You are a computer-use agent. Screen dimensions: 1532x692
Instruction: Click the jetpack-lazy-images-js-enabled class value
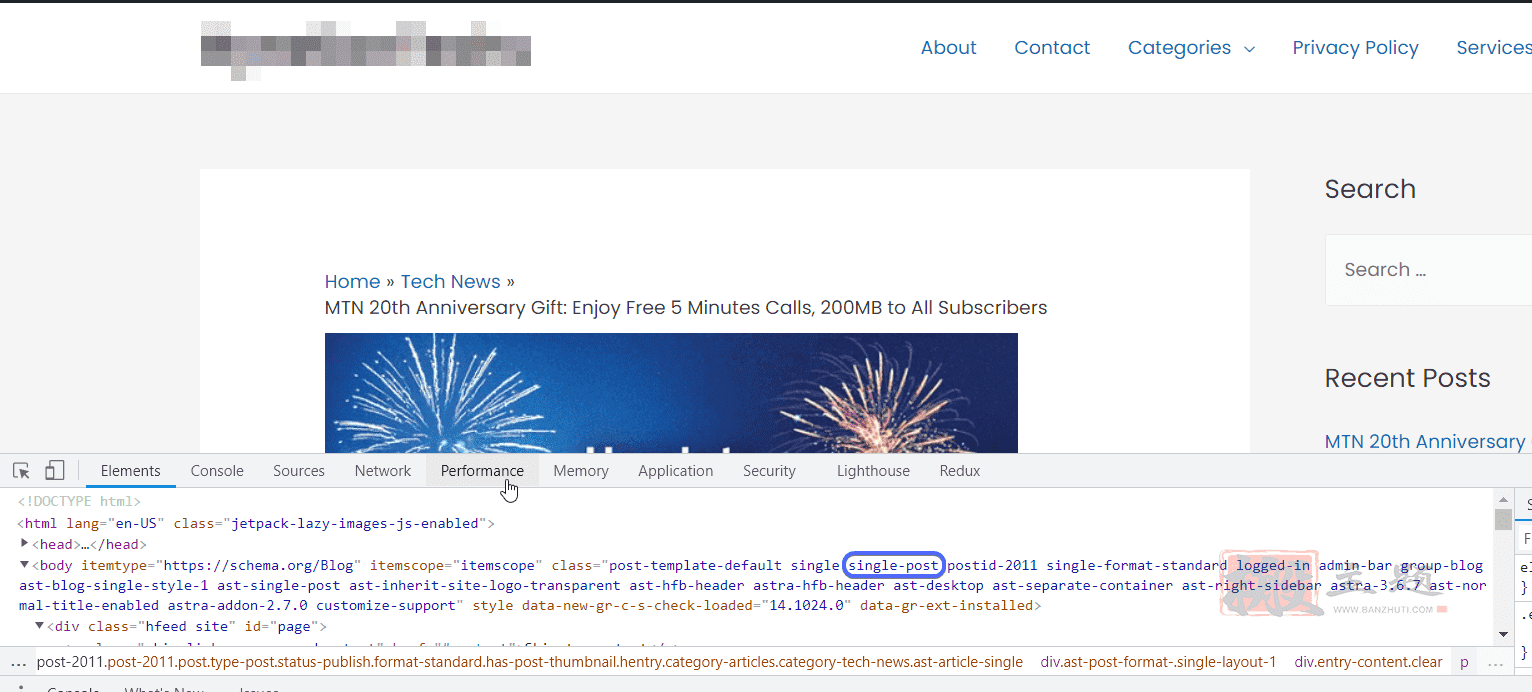(357, 523)
